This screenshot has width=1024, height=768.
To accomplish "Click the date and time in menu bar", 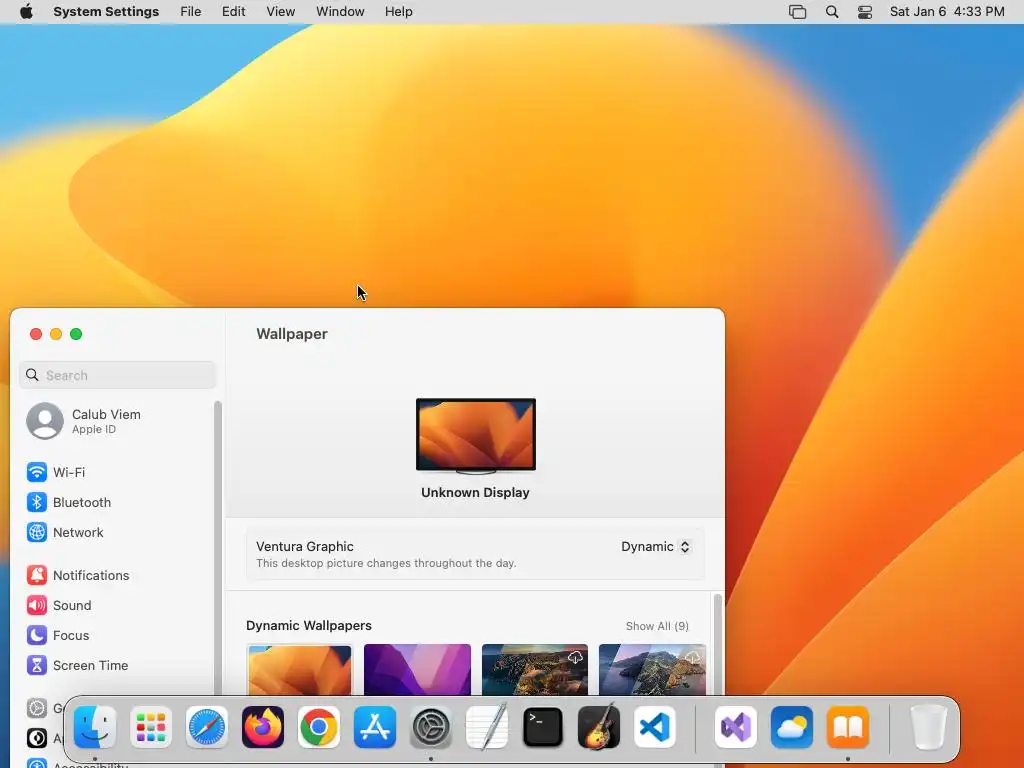I will [947, 12].
